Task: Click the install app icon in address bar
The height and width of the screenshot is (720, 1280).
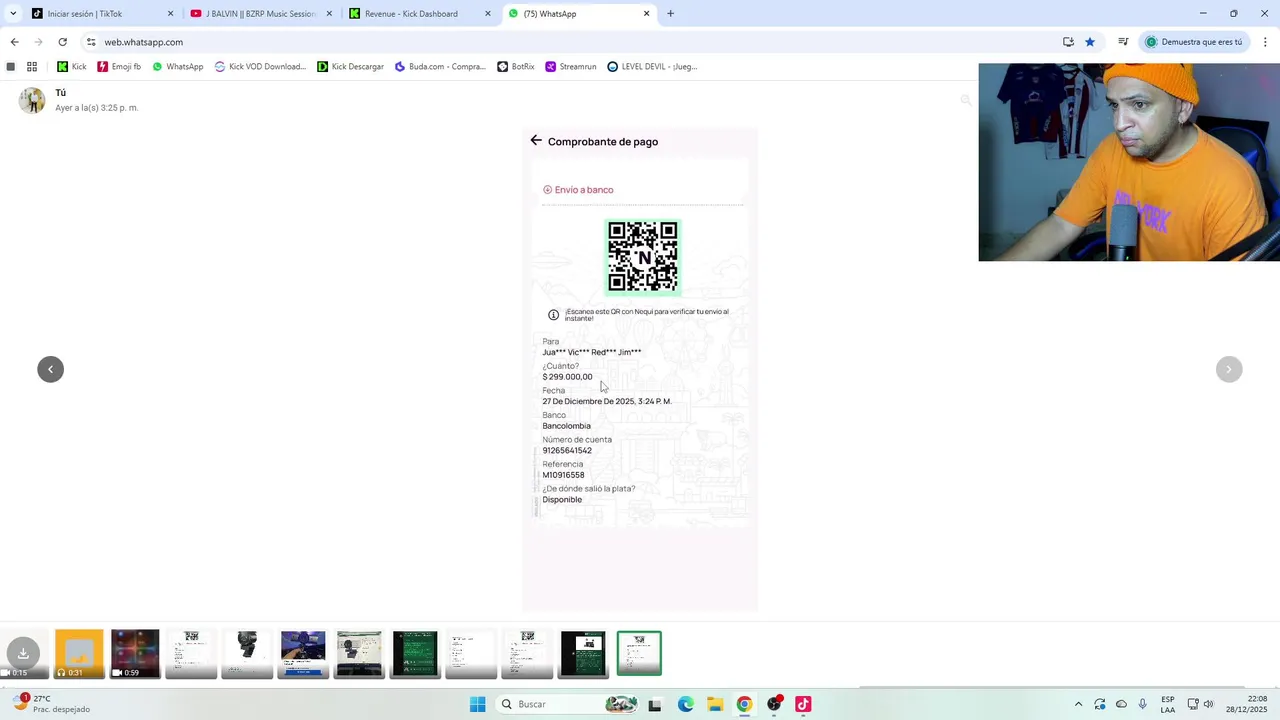Action: point(1068,42)
